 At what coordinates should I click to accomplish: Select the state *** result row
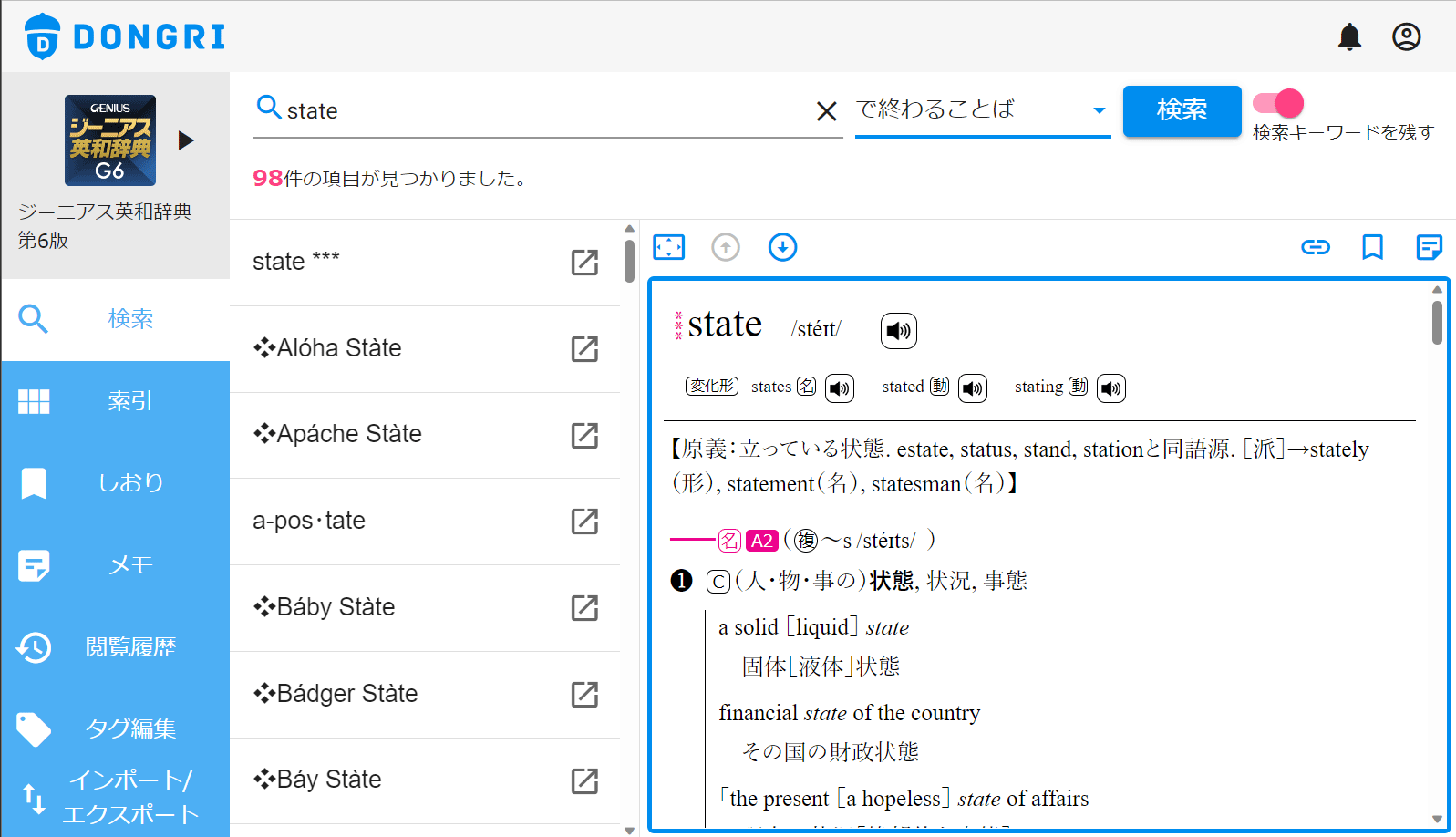tap(425, 263)
